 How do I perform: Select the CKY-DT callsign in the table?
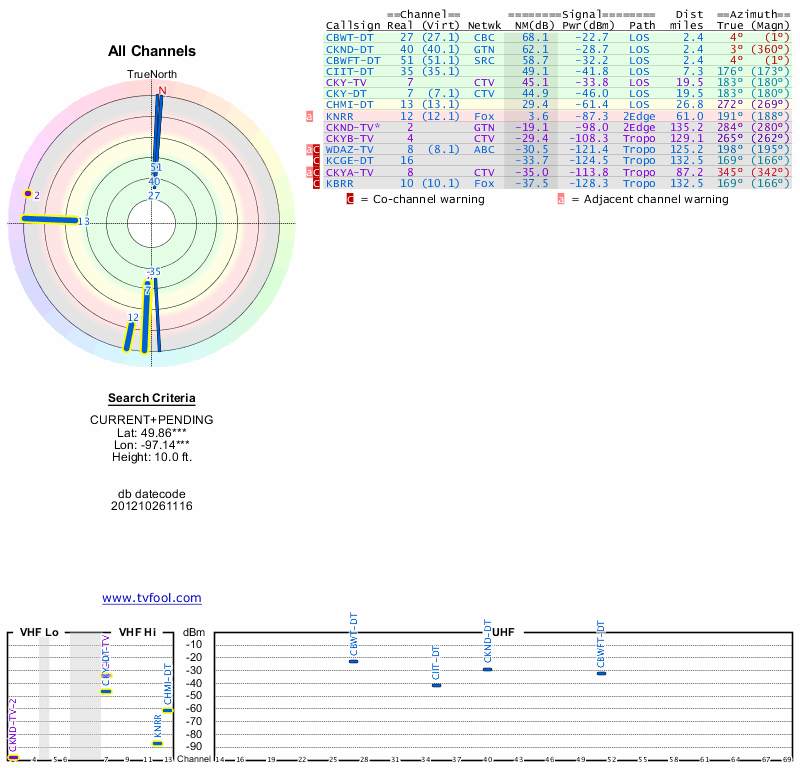point(346,93)
